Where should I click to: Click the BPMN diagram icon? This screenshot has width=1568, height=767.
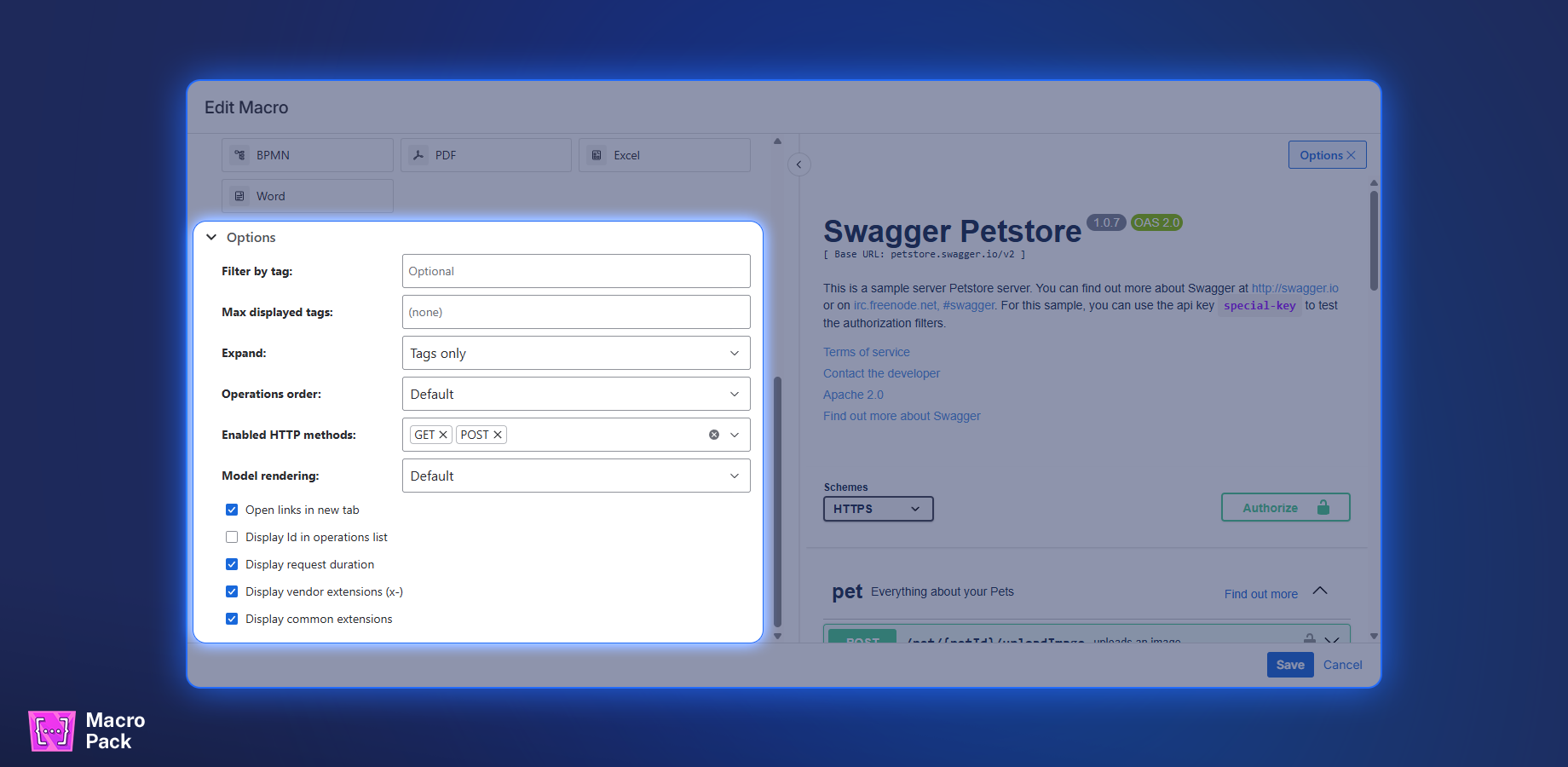click(x=240, y=155)
